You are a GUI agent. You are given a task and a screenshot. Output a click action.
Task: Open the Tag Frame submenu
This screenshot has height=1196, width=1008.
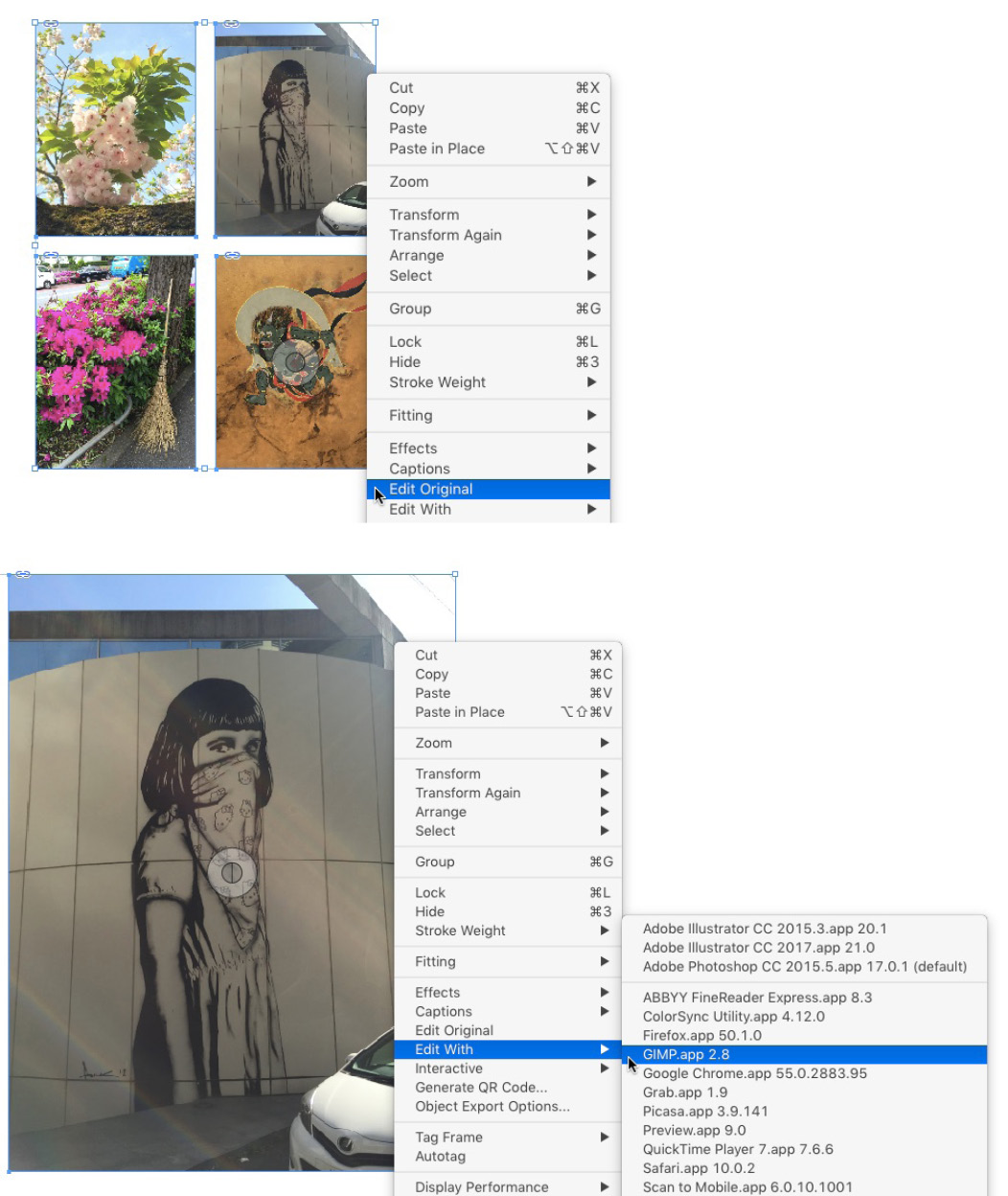coord(508,1137)
